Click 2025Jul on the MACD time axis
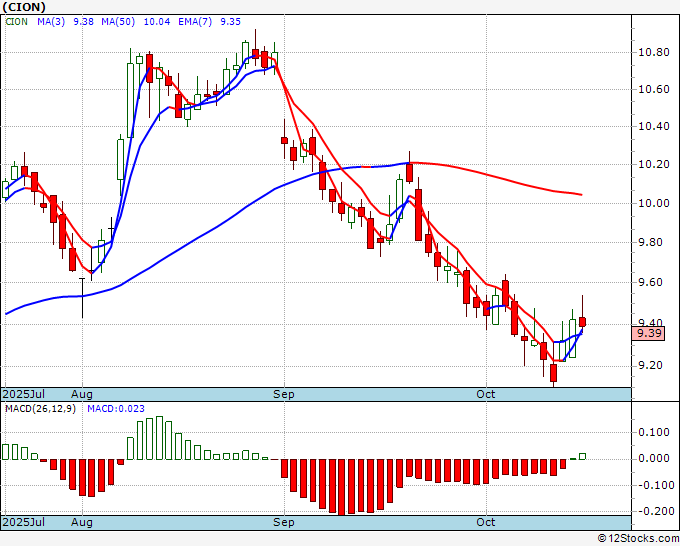Screen dimensions: 680x546 tap(23, 522)
